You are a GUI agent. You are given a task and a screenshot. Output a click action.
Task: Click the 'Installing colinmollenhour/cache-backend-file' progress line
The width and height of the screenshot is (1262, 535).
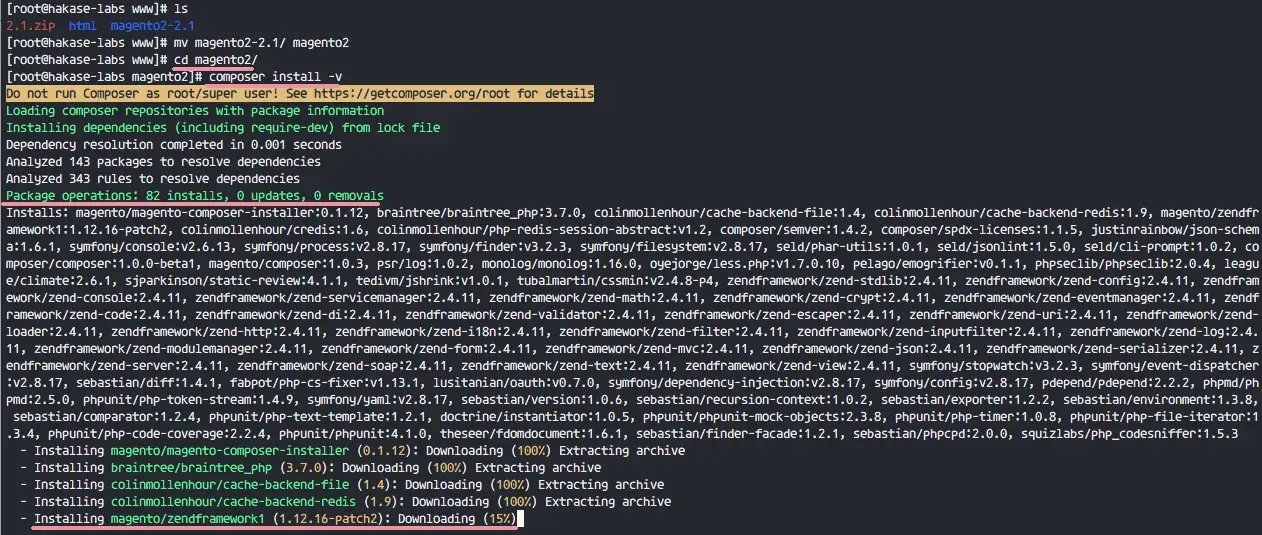tap(341, 484)
